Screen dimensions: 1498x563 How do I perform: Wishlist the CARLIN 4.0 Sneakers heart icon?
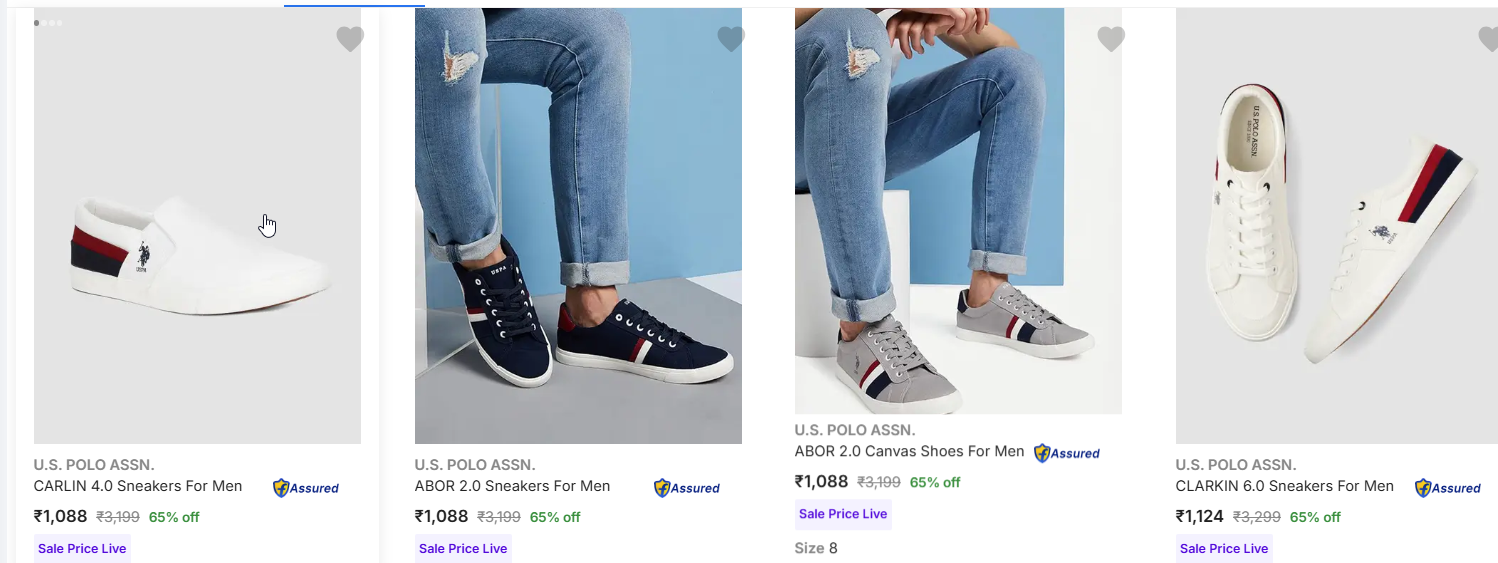pyautogui.click(x=349, y=40)
